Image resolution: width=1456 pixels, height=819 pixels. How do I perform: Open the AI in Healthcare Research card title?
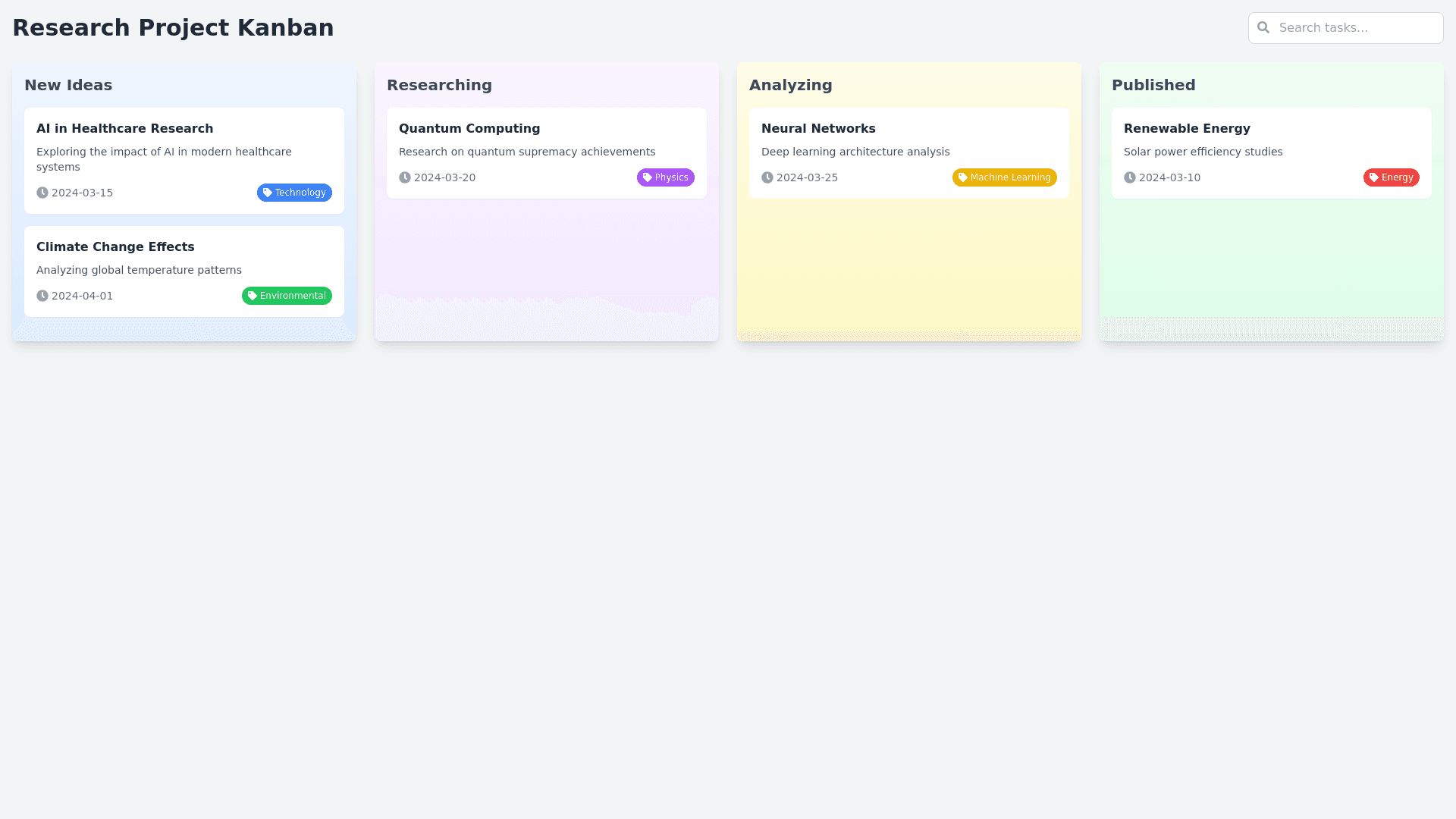pos(124,129)
